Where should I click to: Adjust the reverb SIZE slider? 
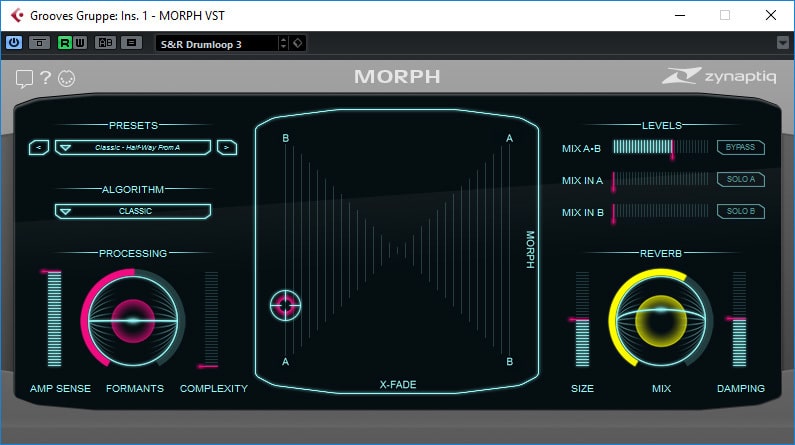pyautogui.click(x=582, y=318)
